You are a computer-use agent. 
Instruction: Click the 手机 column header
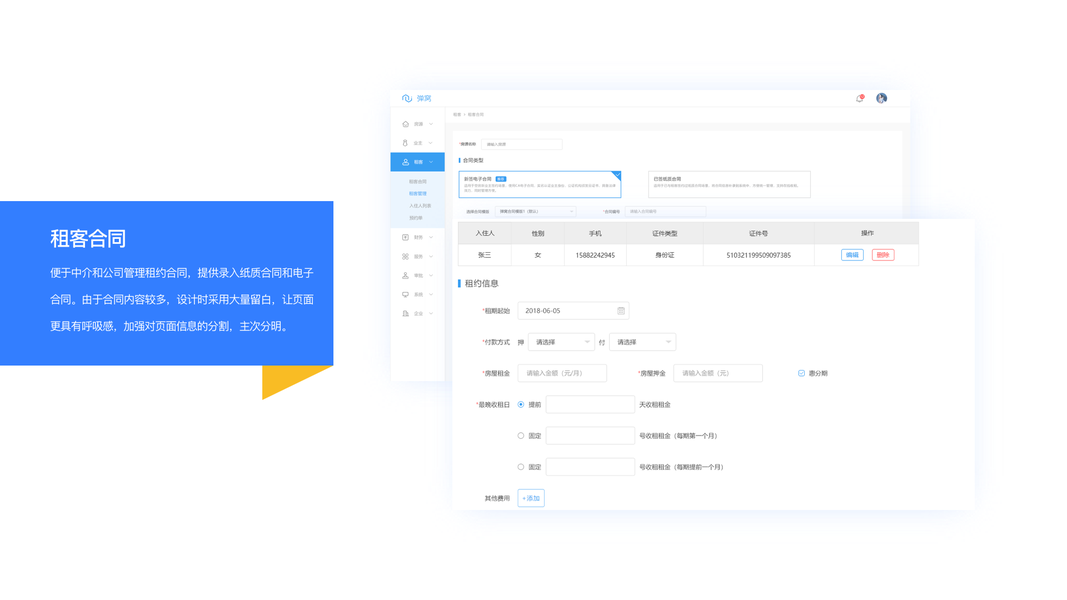[595, 233]
